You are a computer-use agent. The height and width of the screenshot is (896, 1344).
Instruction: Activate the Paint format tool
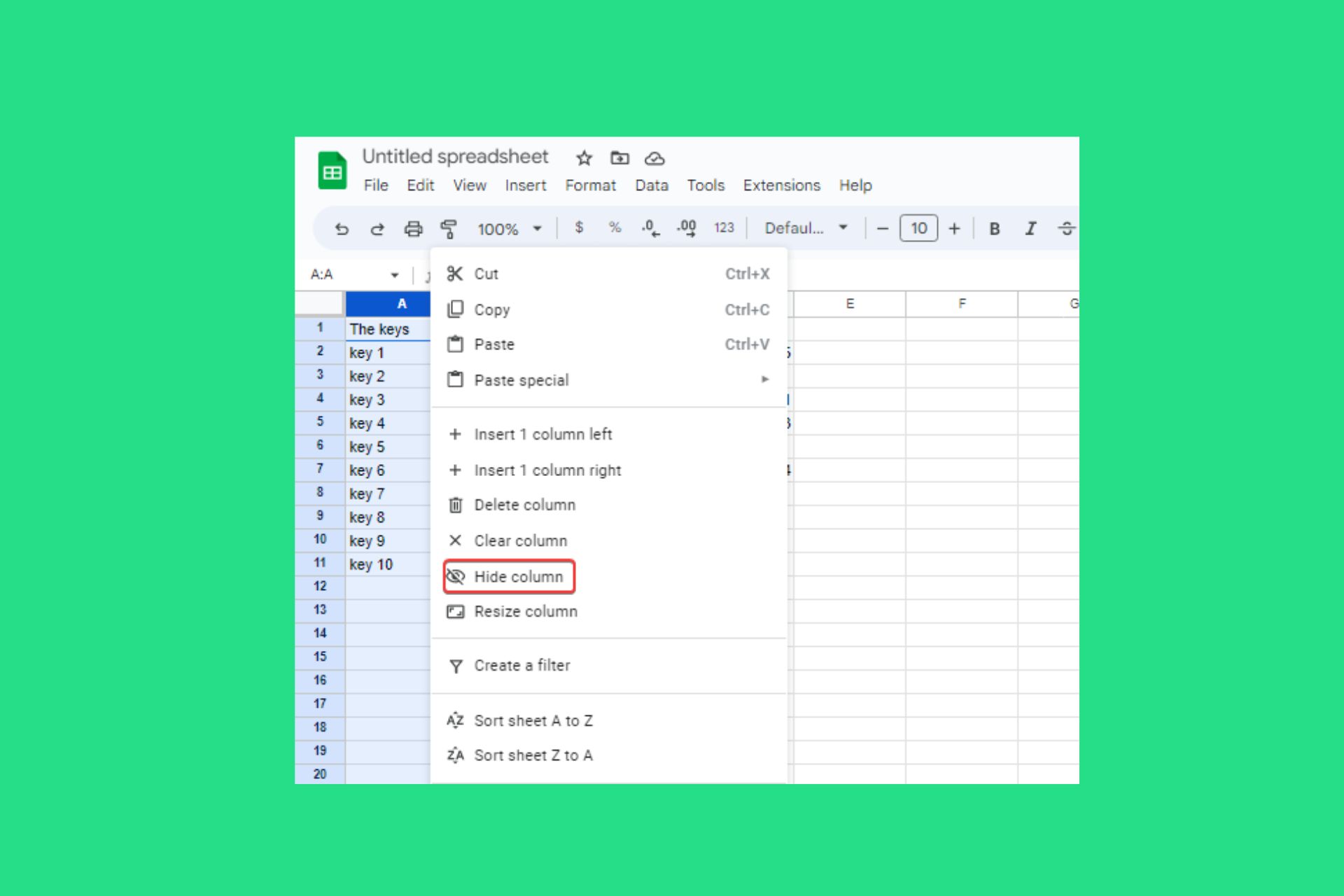pos(449,229)
